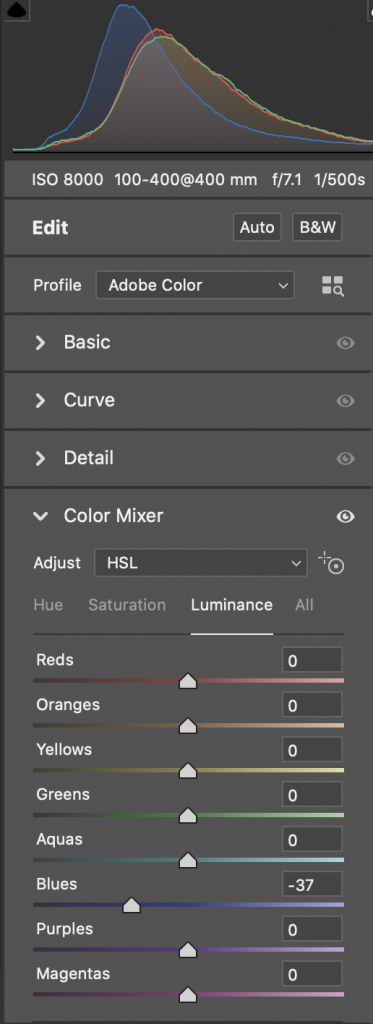Screen dimensions: 373x1024
Task: Click the Oranges luminance value field
Action: [312, 706]
